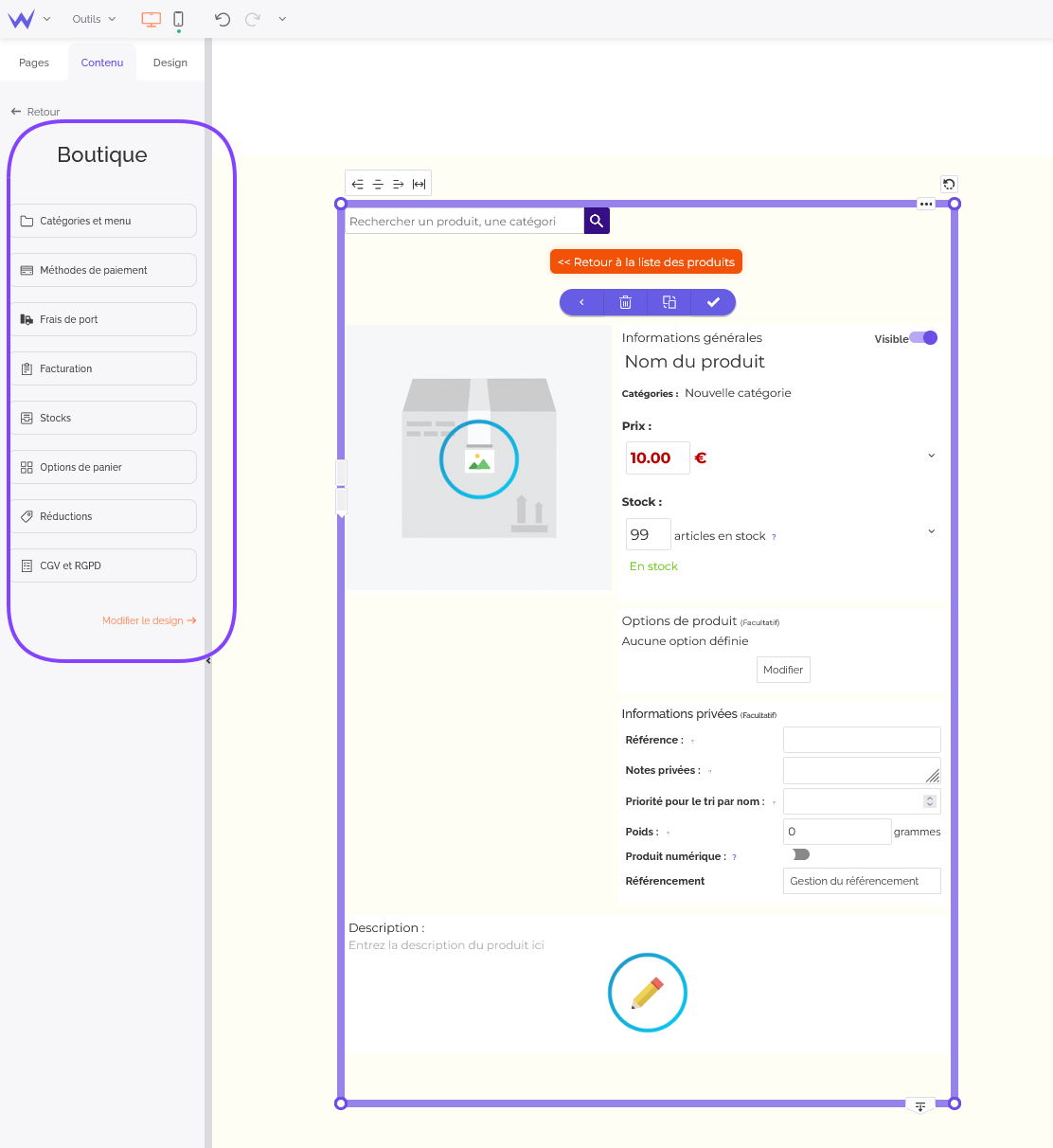The width and height of the screenshot is (1053, 1148).
Task: Click the En stock status label
Action: pos(653,566)
